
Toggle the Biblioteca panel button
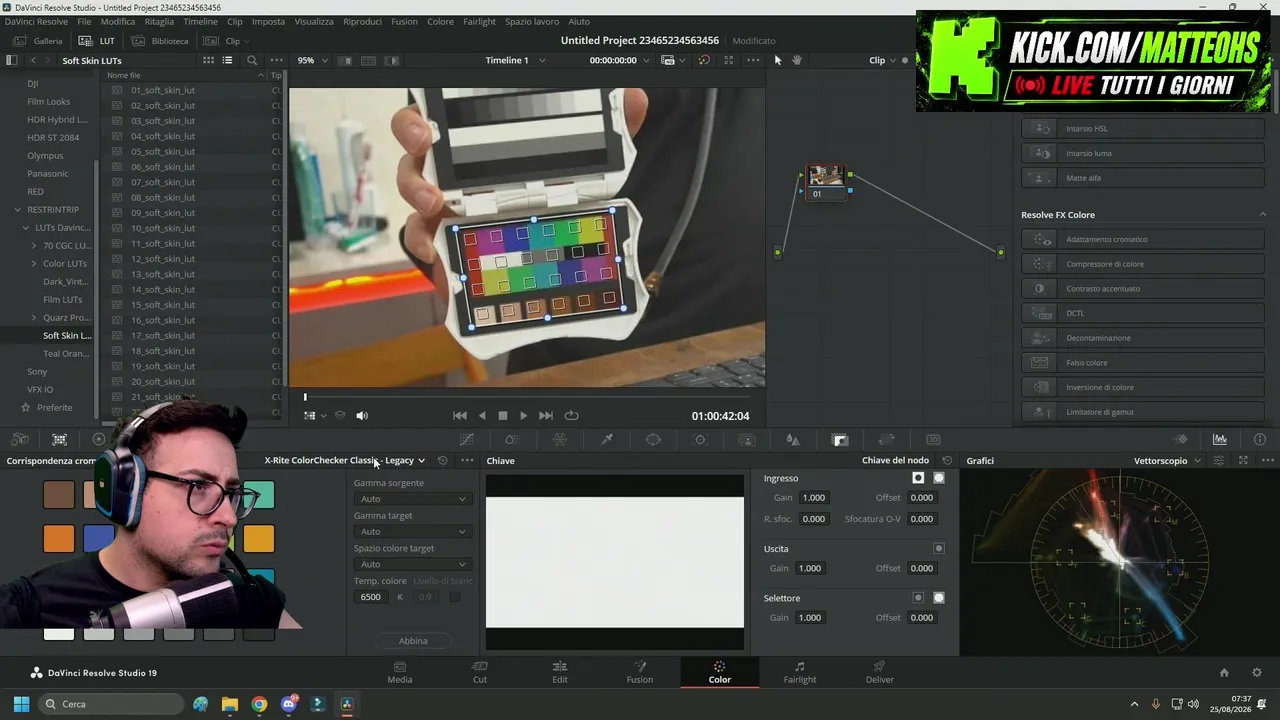point(160,41)
